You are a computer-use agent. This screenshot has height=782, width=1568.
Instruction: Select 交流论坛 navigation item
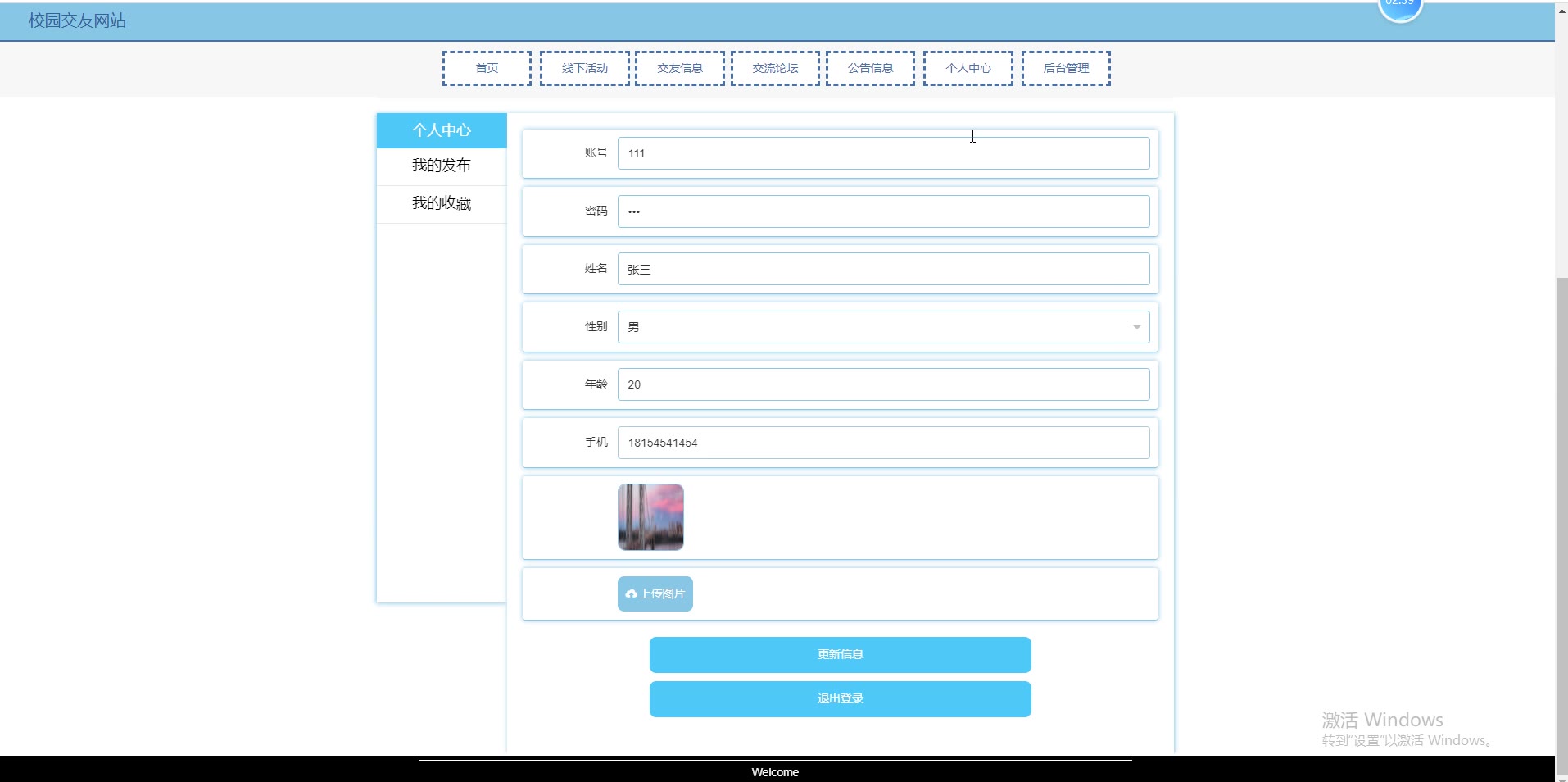pyautogui.click(x=775, y=68)
